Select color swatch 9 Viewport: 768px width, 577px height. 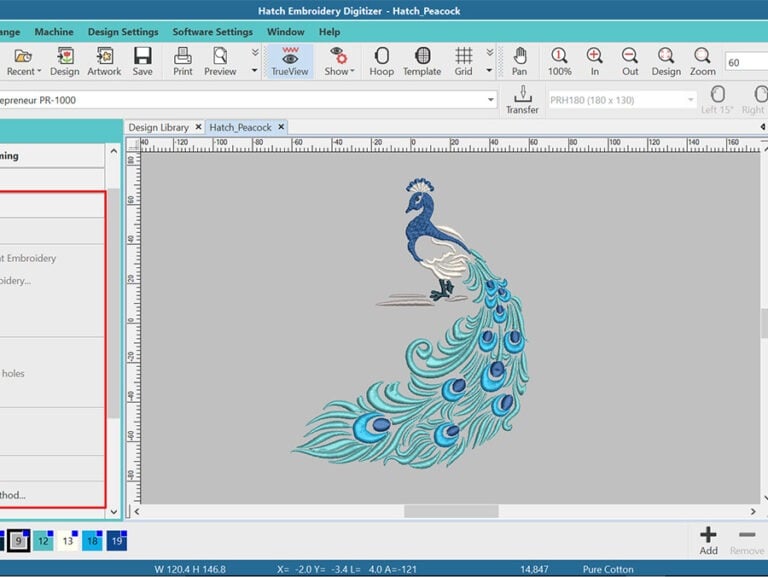tap(19, 541)
